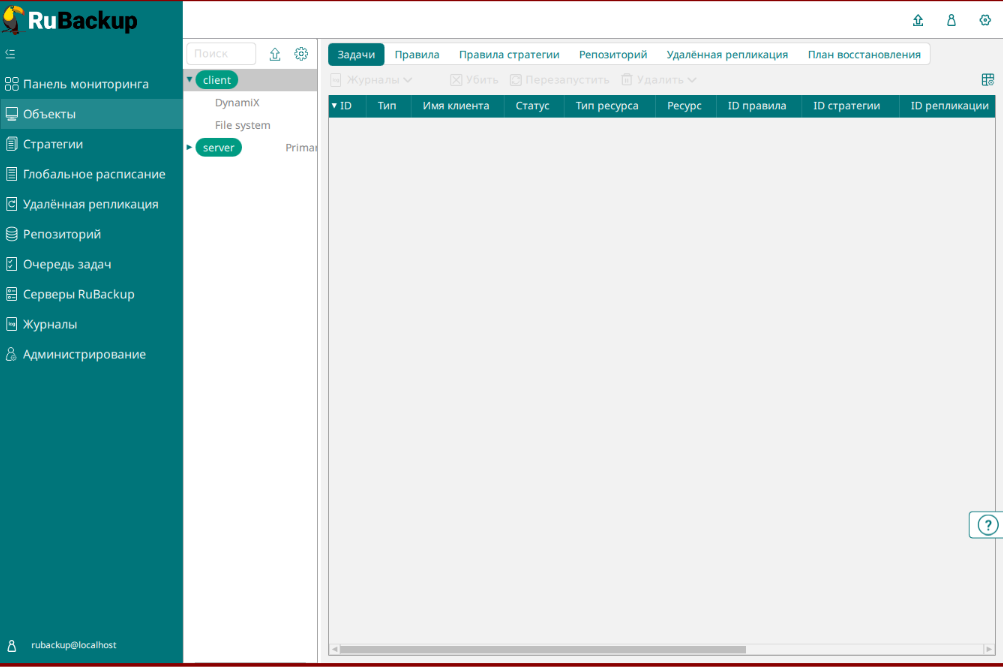Collapse the client tree node

tap(190, 79)
